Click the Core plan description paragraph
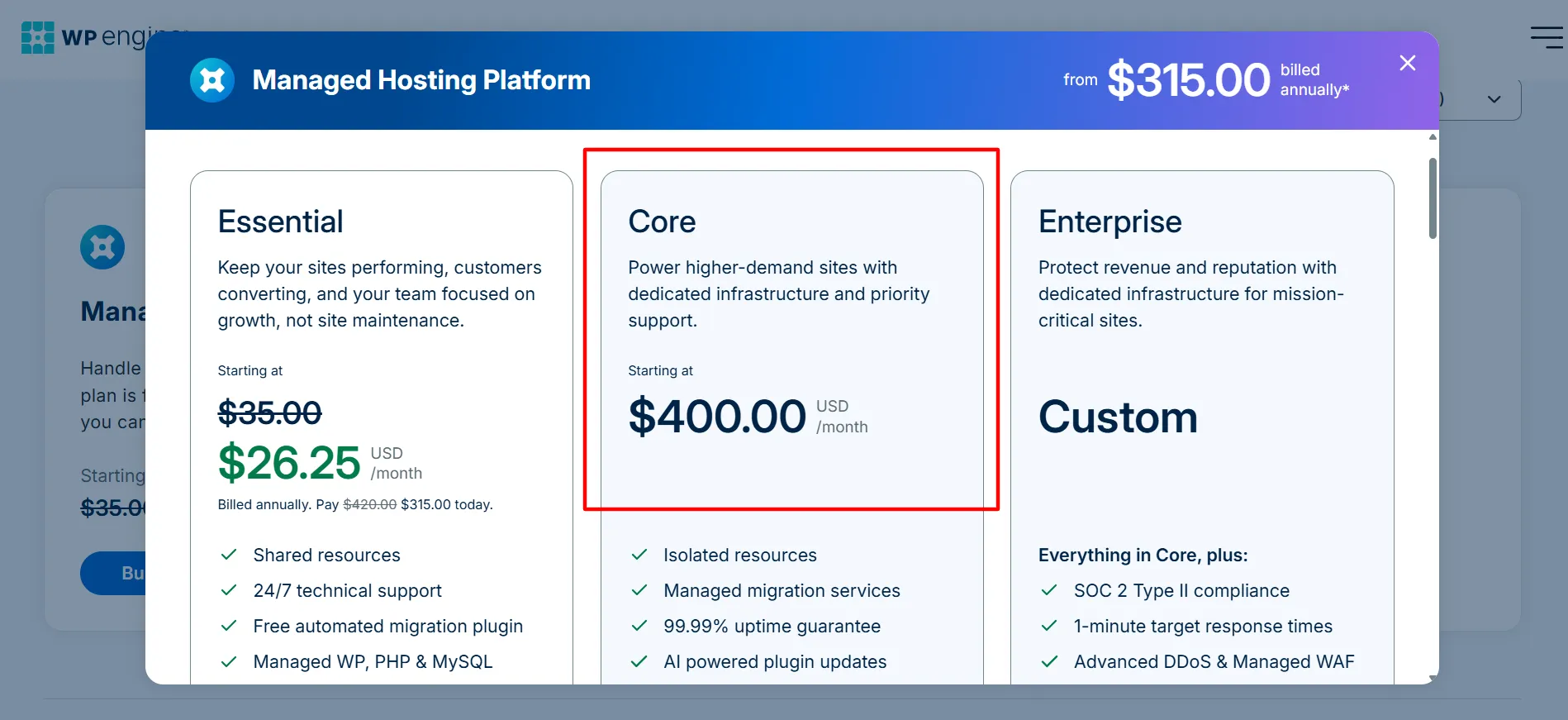 tap(778, 293)
